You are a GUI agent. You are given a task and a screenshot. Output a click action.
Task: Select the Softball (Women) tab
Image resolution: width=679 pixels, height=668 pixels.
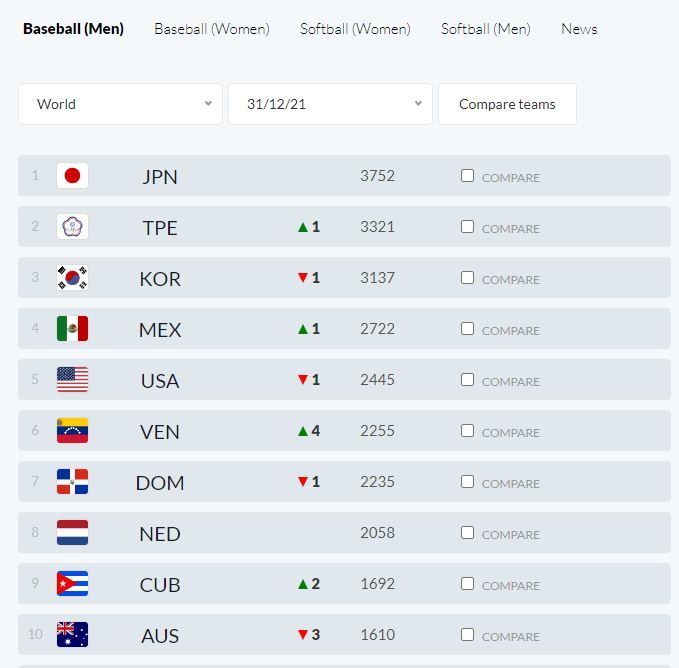tap(355, 29)
